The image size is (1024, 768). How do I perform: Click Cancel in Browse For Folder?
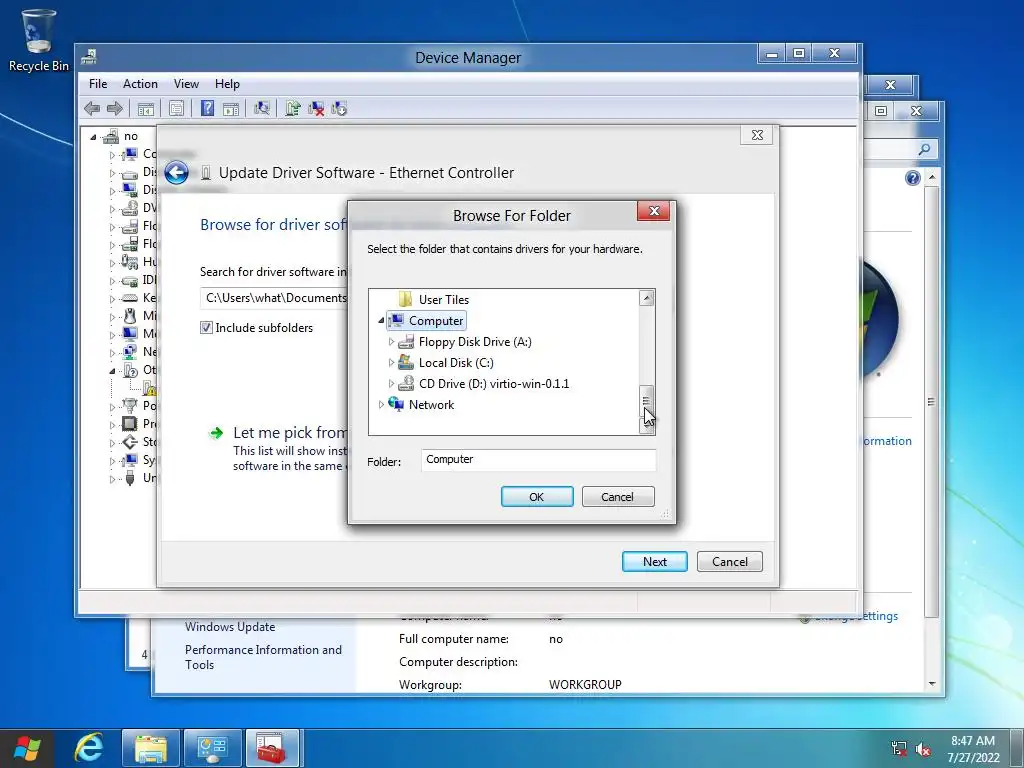(618, 496)
